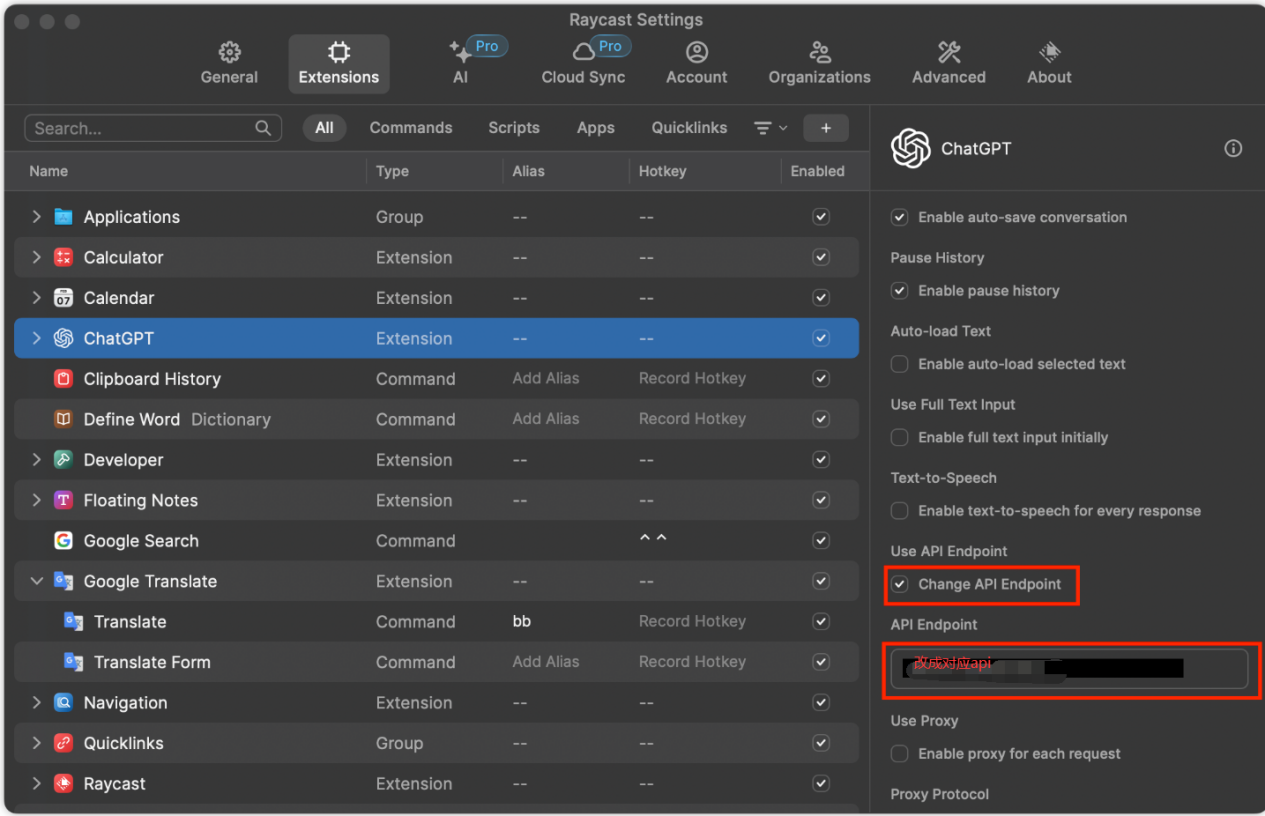
Task: Select the All filter
Action: 324,128
